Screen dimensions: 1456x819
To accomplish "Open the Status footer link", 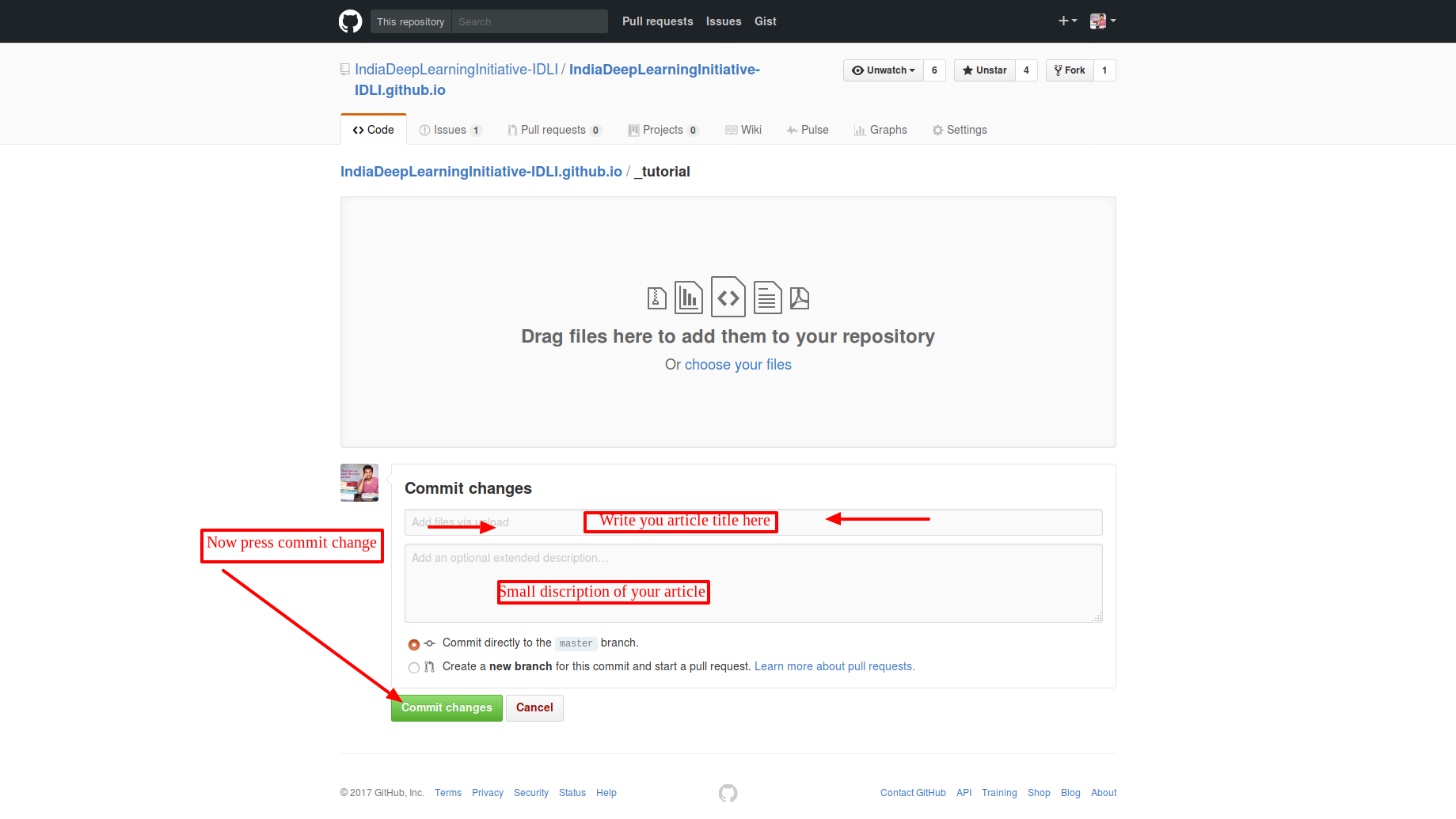I will coord(572,793).
